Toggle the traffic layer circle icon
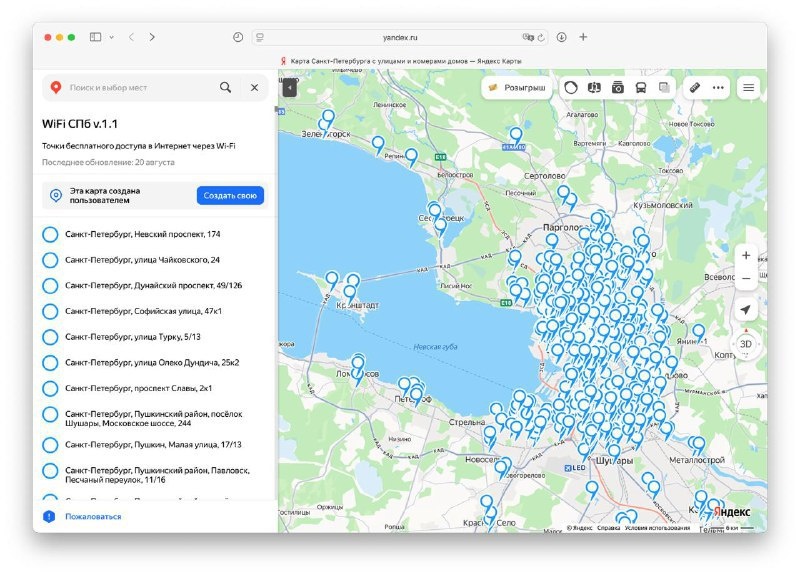 pyautogui.click(x=571, y=88)
